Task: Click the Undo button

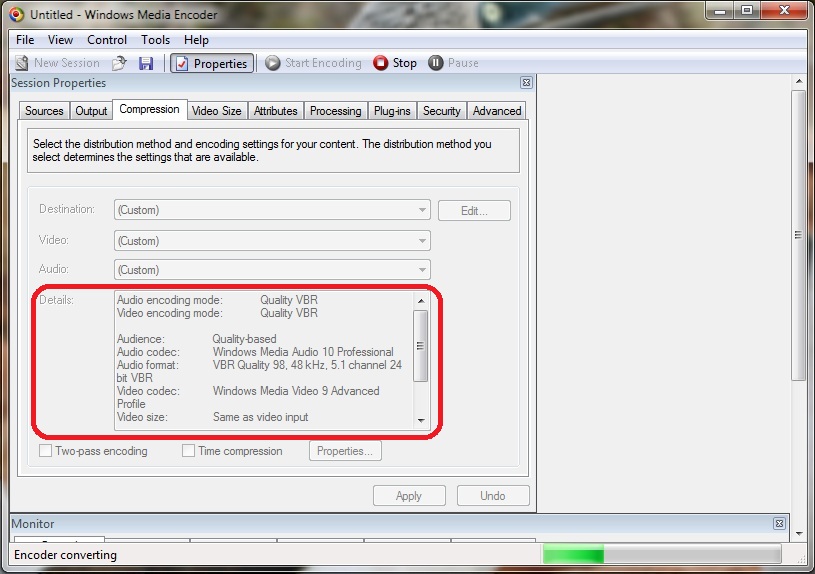Action: coord(493,495)
